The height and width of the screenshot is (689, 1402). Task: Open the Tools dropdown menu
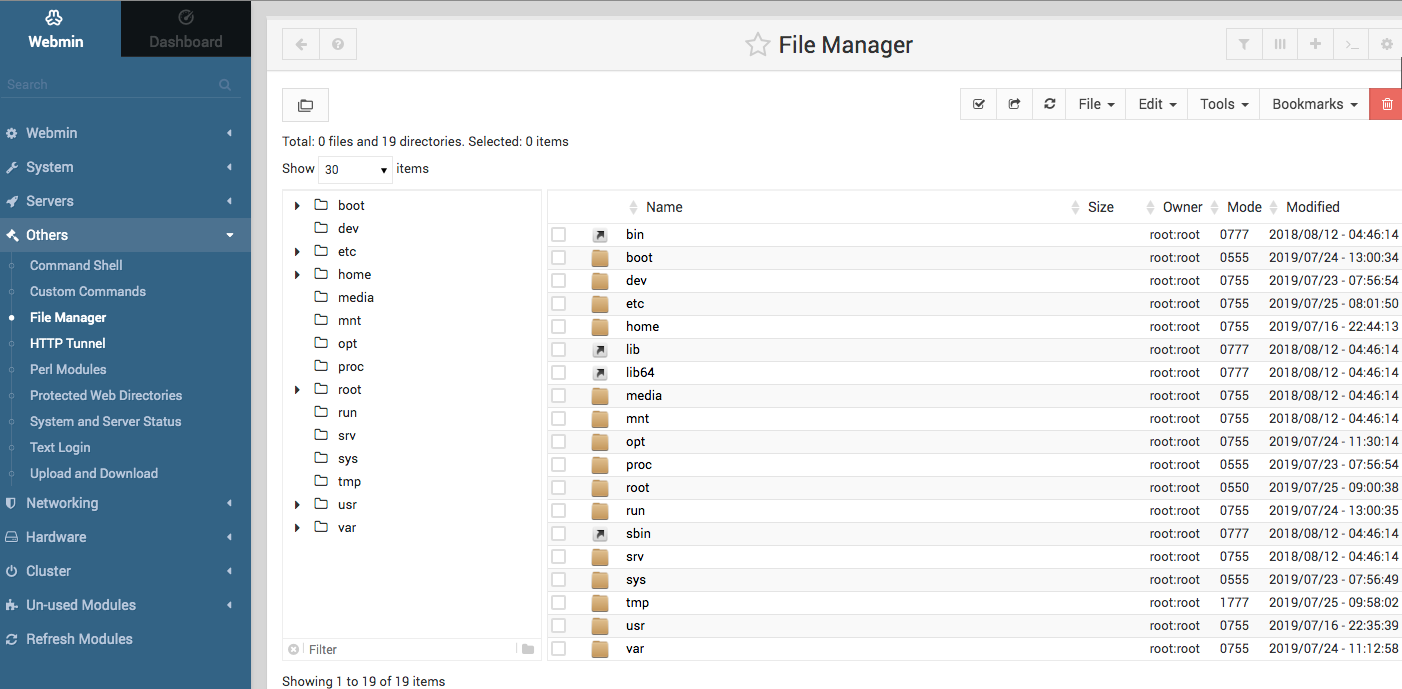pyautogui.click(x=1224, y=104)
